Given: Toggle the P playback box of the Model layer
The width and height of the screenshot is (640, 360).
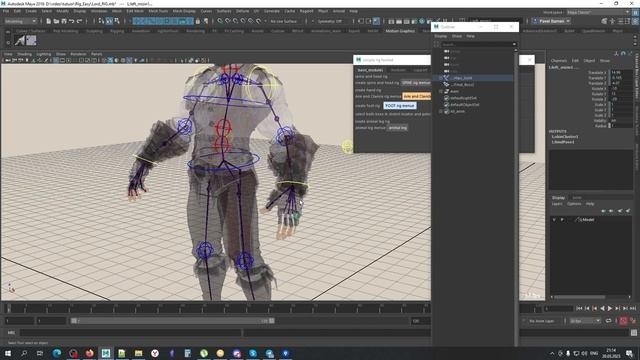Looking at the screenshot, I should tap(562, 220).
